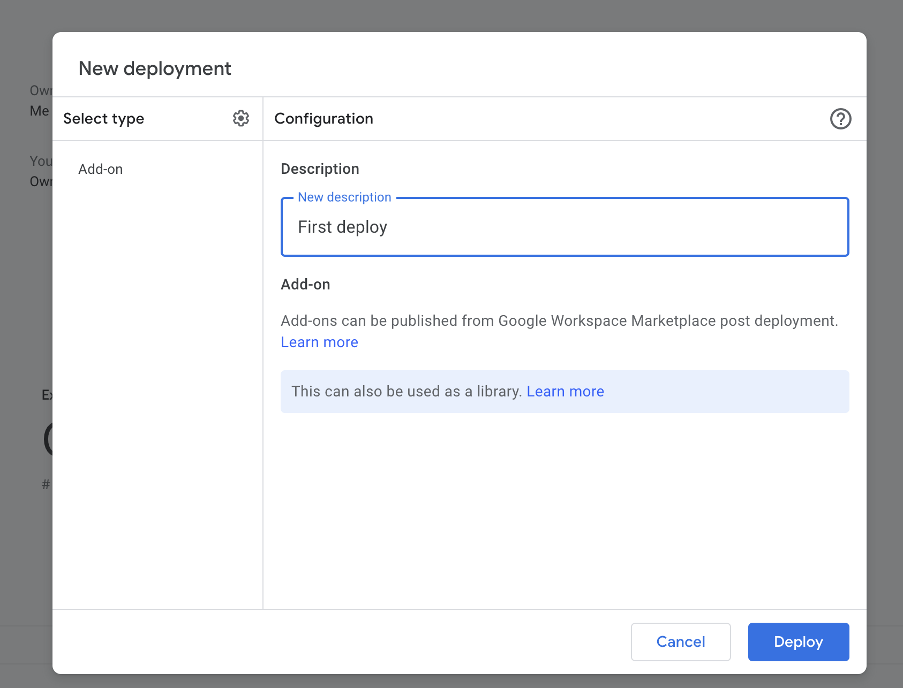Viewport: 904px width, 688px height.
Task: Click the Configuration help question-mark icon
Action: (840, 119)
